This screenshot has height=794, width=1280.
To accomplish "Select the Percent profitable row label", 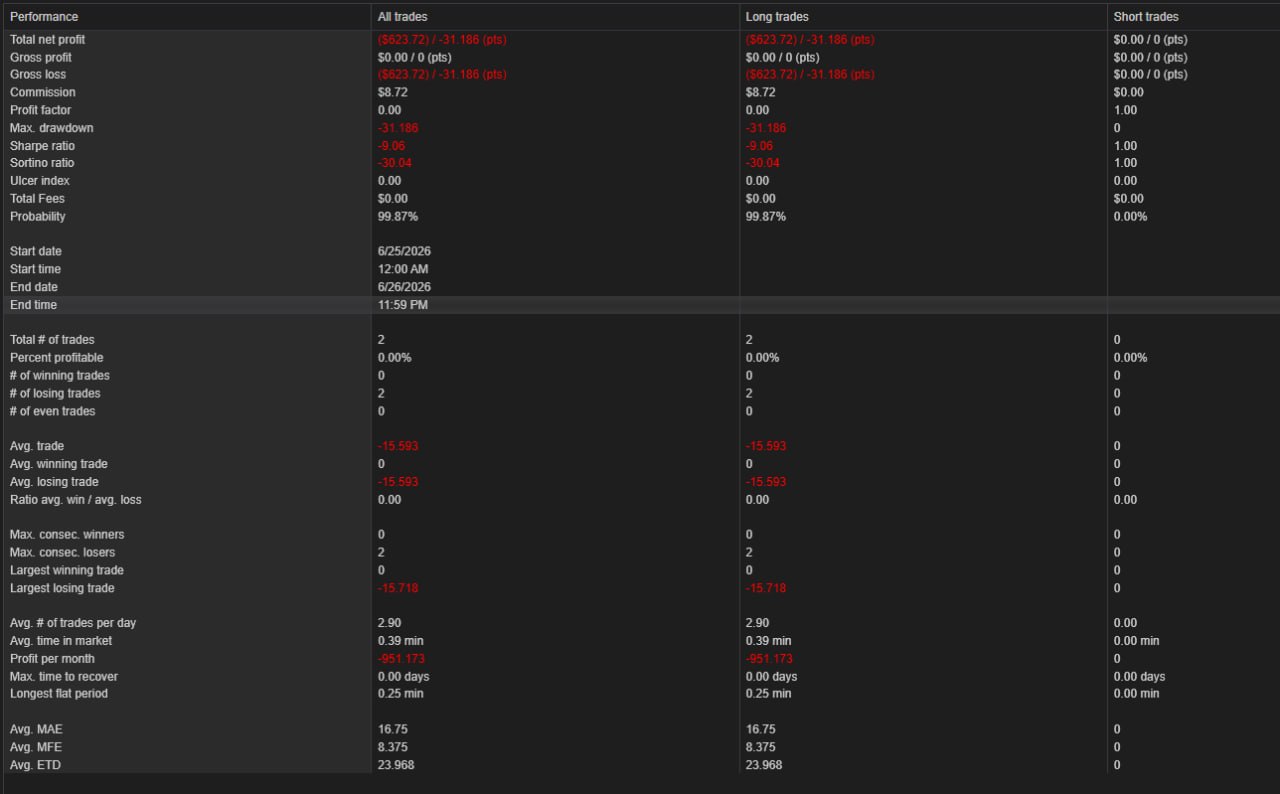I will point(56,358).
